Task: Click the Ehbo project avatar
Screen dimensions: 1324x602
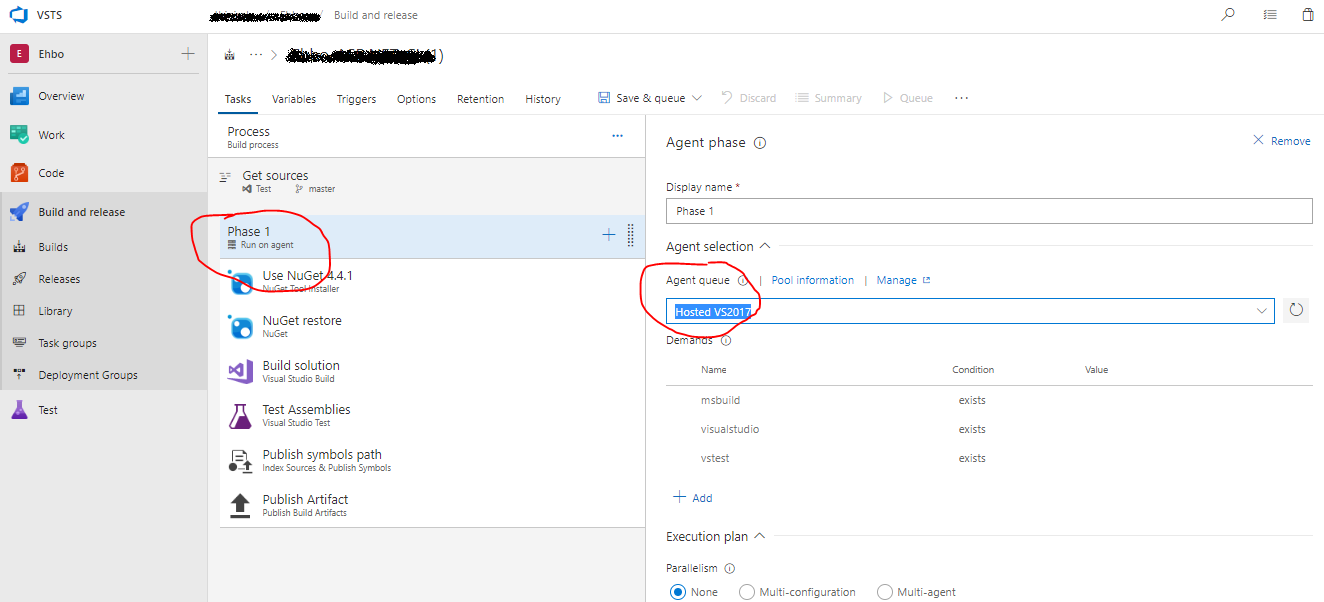Action: click(19, 54)
